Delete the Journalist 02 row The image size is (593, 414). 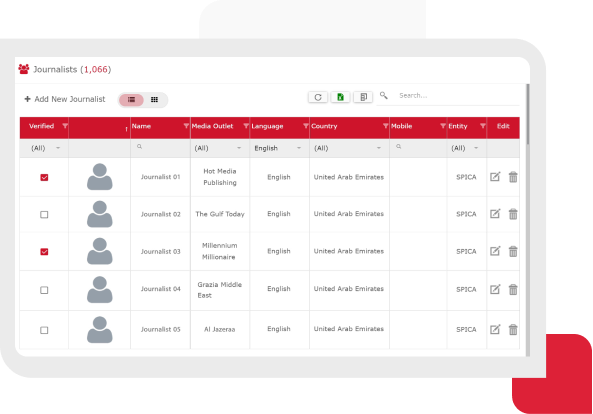(x=513, y=214)
